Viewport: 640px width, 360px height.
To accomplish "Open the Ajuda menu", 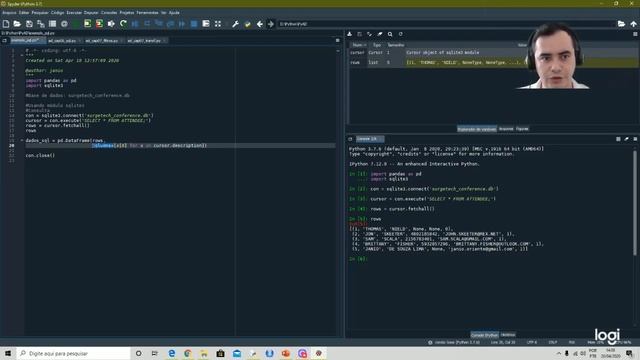I will pos(174,13).
